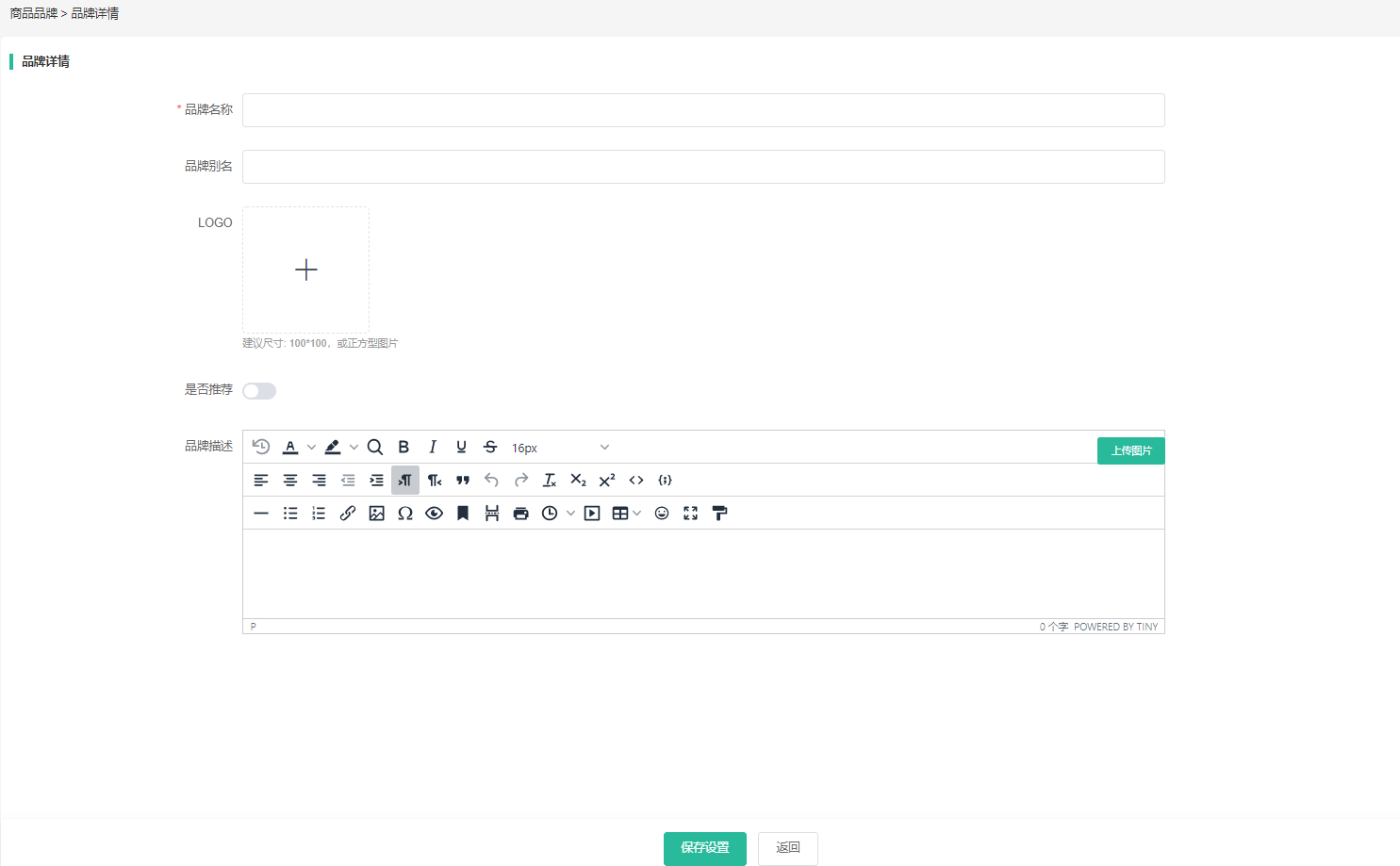Click the 上传图片 button
The image size is (1400, 866).
[x=1130, y=451]
